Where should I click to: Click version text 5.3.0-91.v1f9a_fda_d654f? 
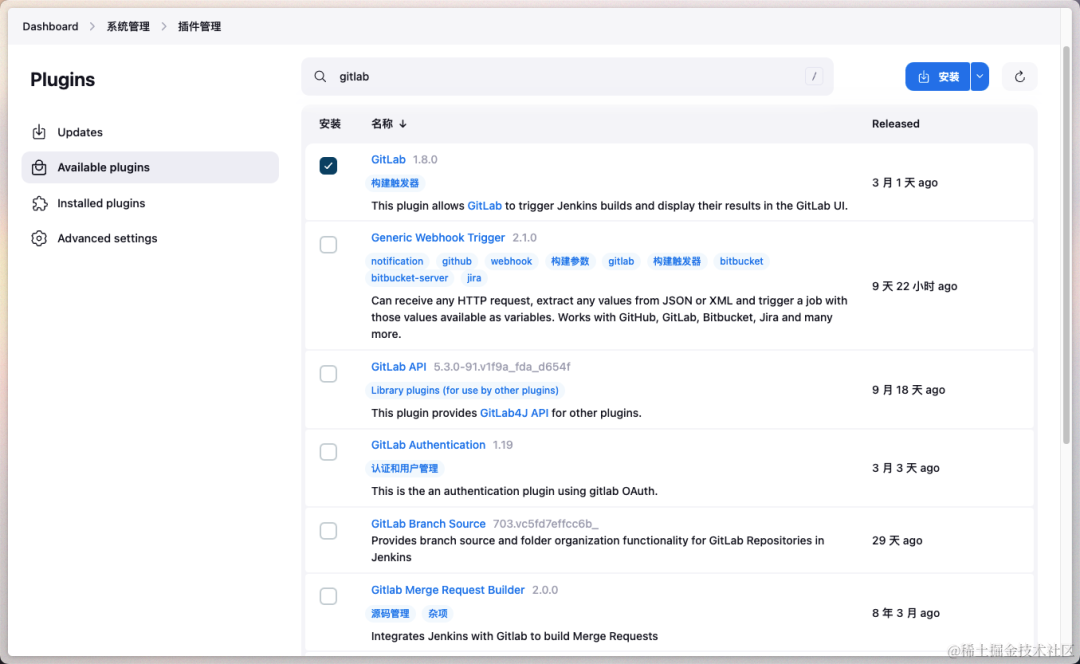501,366
